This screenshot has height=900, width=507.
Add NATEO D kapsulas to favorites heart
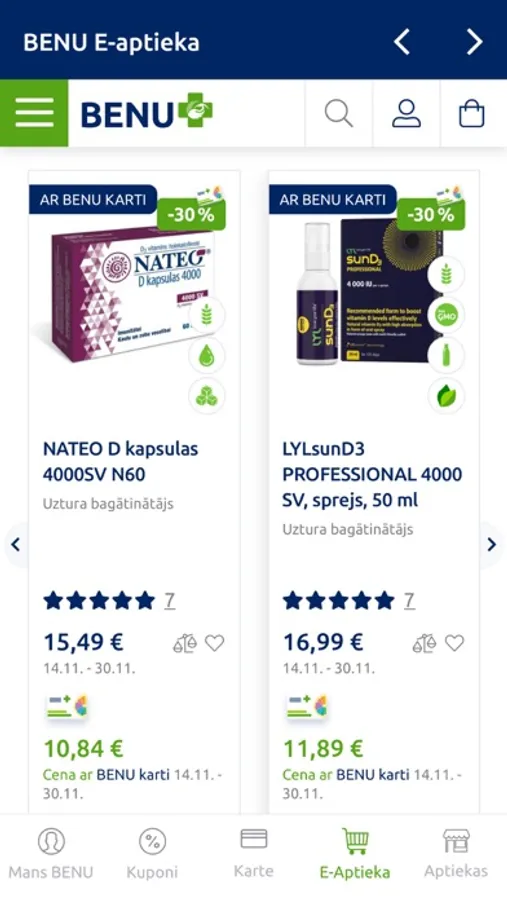pyautogui.click(x=215, y=643)
